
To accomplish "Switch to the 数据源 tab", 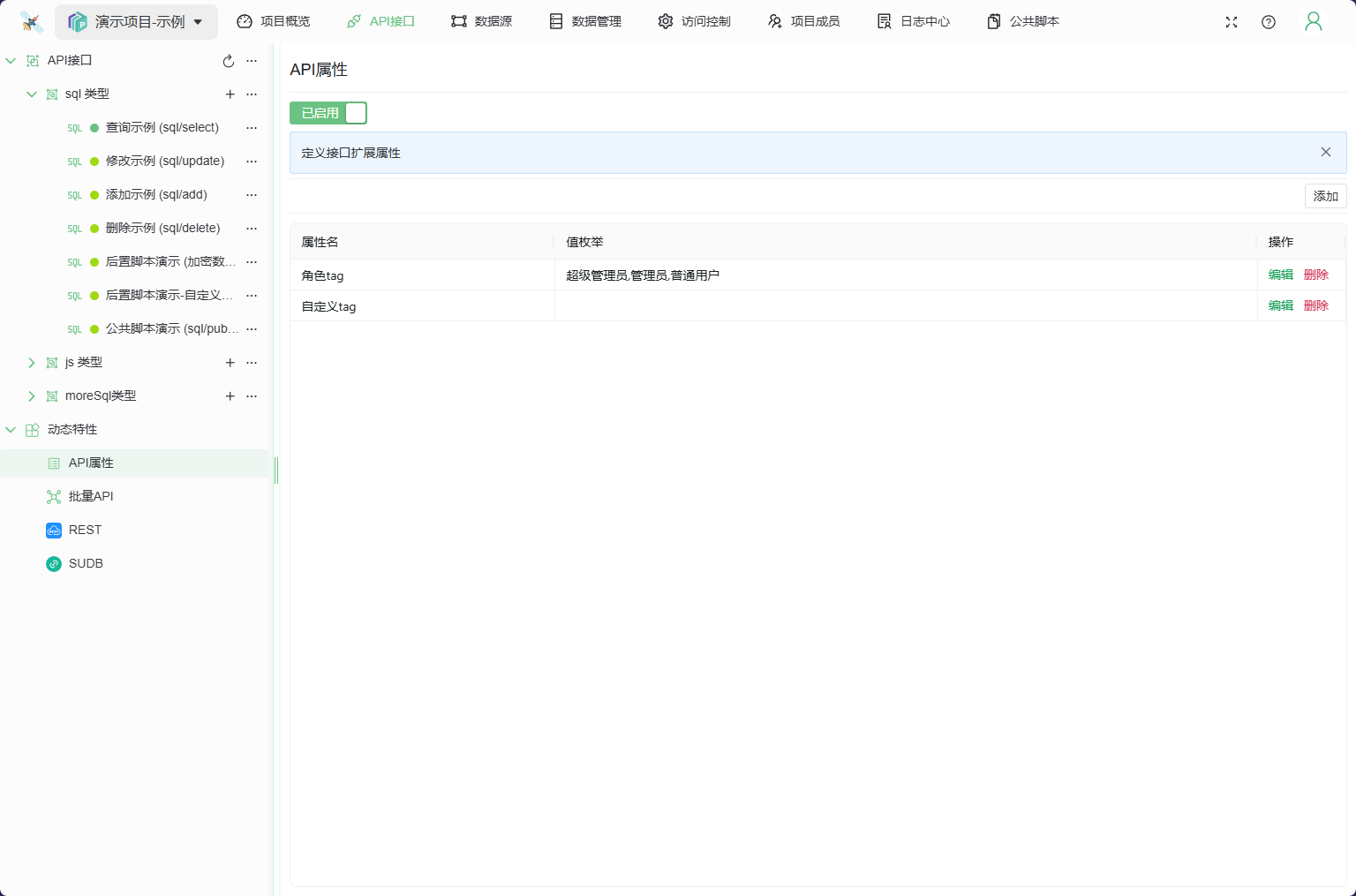I will click(481, 21).
